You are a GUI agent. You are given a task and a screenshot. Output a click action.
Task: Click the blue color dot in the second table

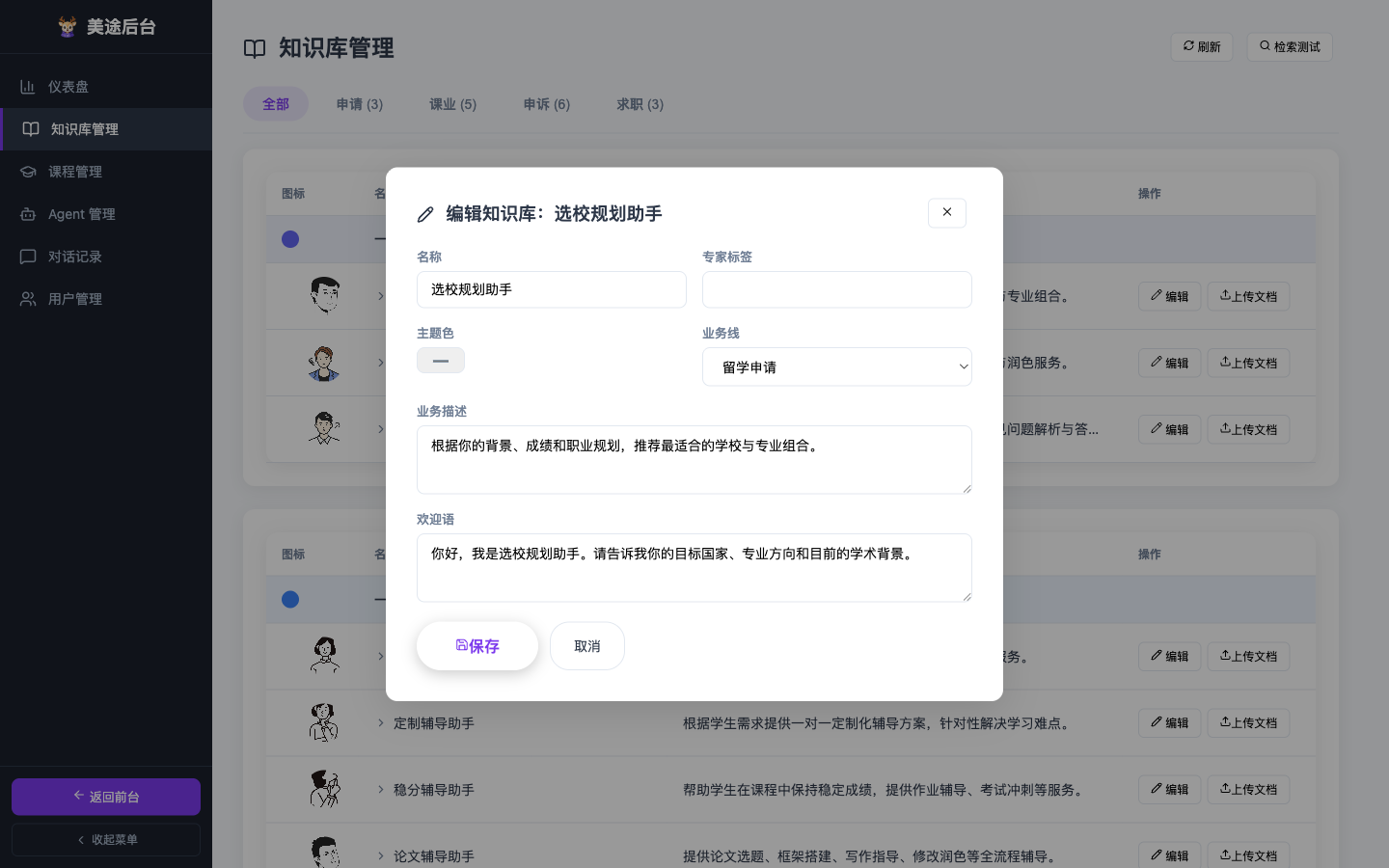click(x=290, y=600)
